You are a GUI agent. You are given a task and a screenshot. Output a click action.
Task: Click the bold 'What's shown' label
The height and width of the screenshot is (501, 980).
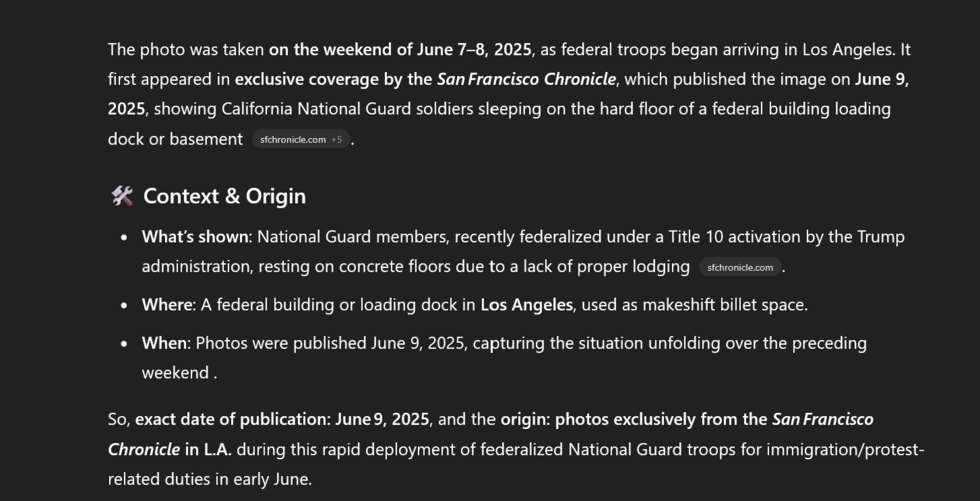(x=196, y=237)
